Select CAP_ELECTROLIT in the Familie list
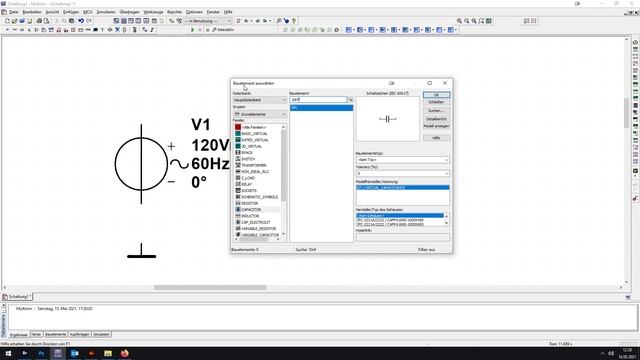This screenshot has height=360, width=640. point(257,222)
